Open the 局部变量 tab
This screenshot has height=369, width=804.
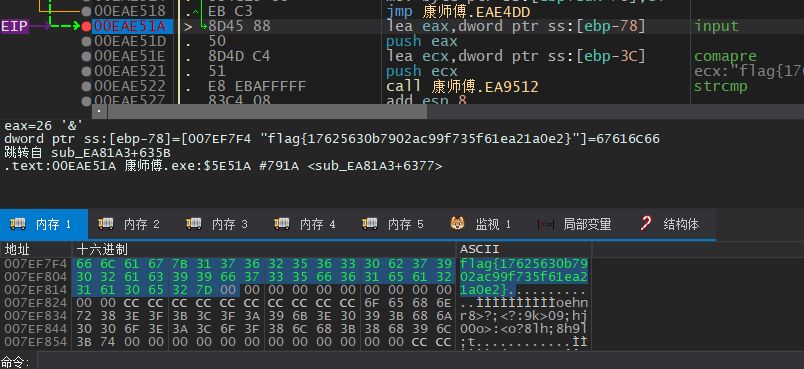(577, 224)
